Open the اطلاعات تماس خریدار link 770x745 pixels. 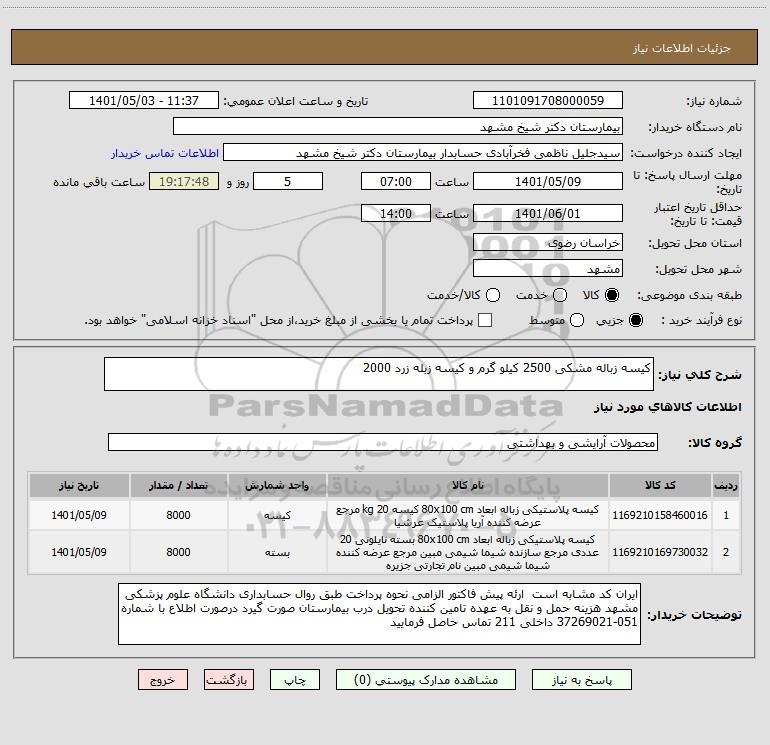point(165,153)
